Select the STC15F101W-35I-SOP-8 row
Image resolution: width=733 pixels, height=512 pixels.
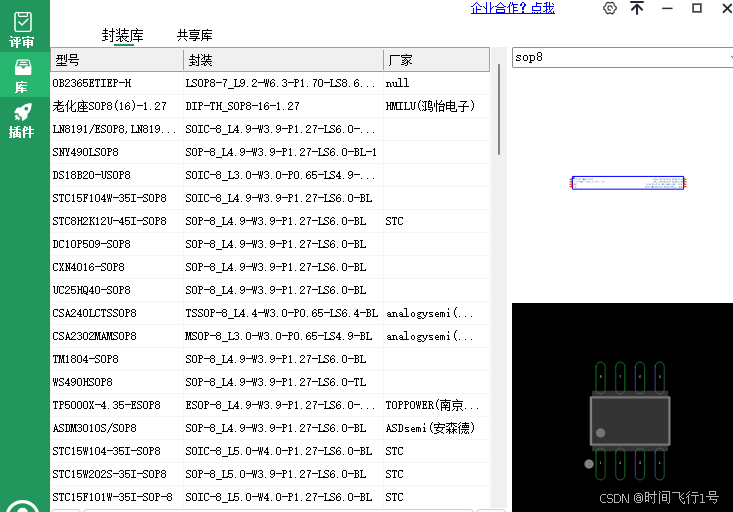coord(270,497)
